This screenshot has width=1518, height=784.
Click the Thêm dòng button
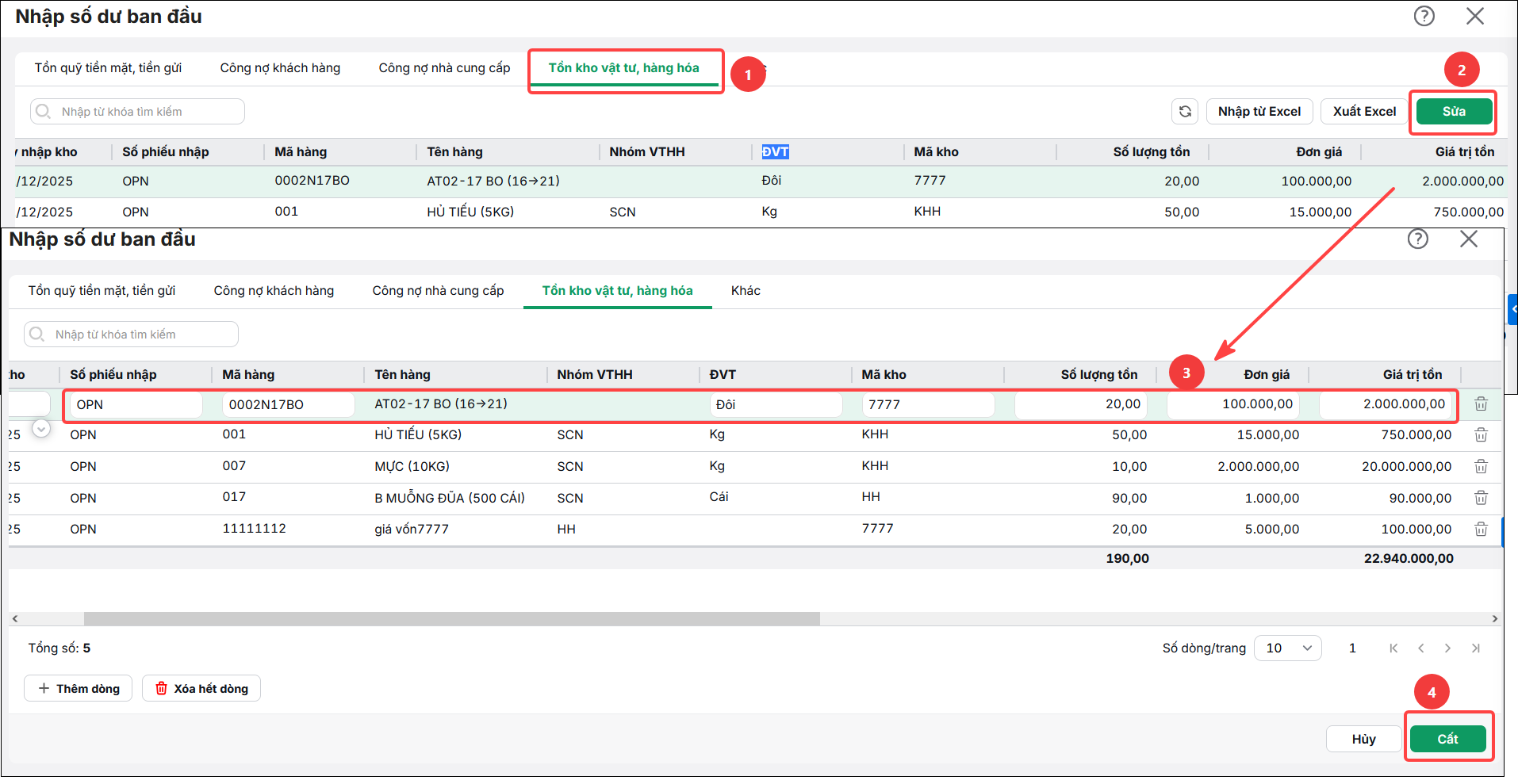tap(78, 689)
